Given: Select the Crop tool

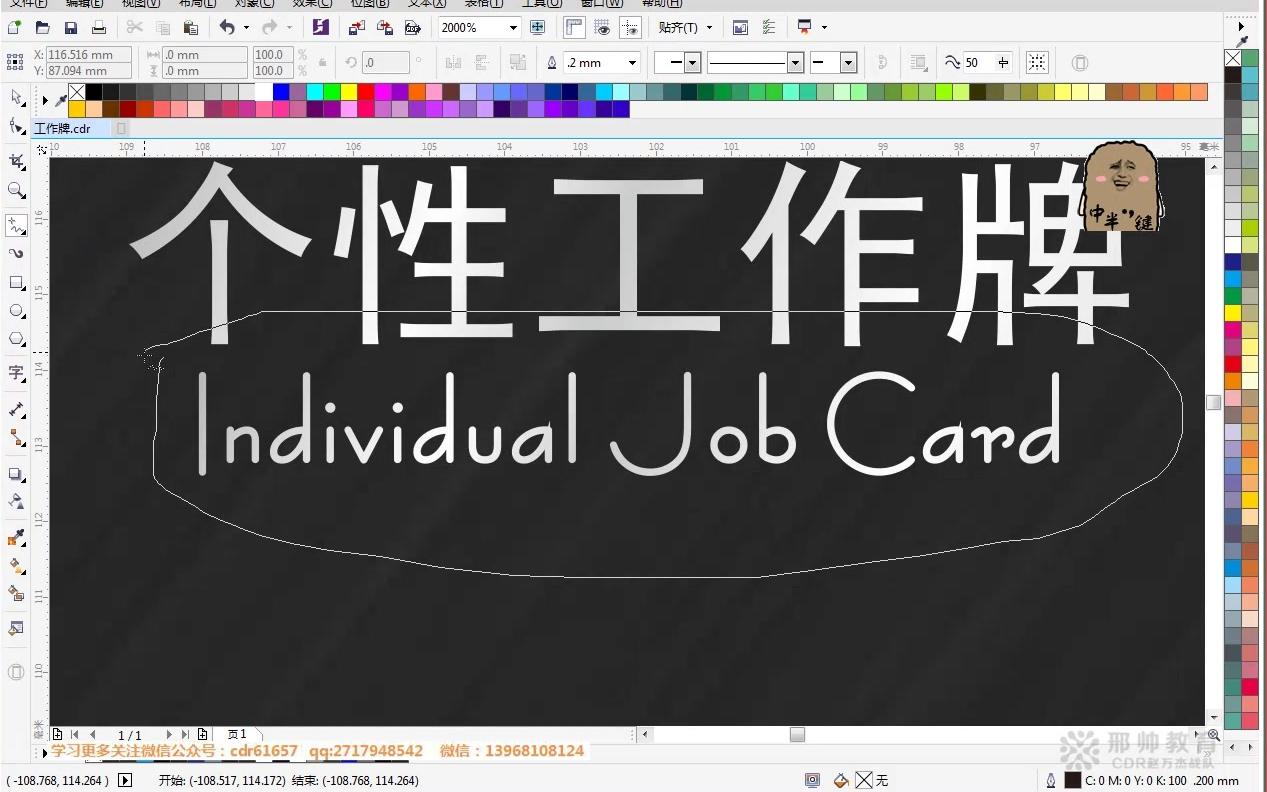Looking at the screenshot, I should [15, 162].
